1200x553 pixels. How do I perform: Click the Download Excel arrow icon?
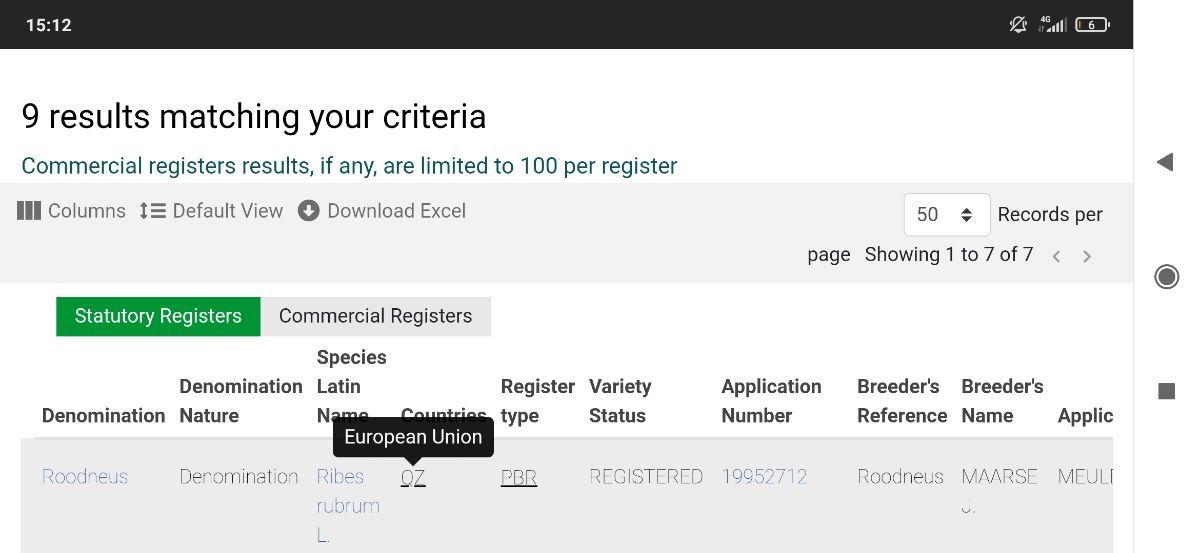coord(309,211)
